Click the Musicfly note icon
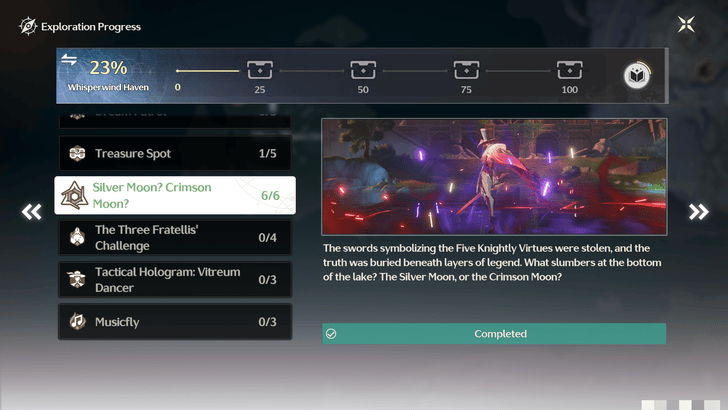This screenshot has width=728, height=410. pos(77,321)
